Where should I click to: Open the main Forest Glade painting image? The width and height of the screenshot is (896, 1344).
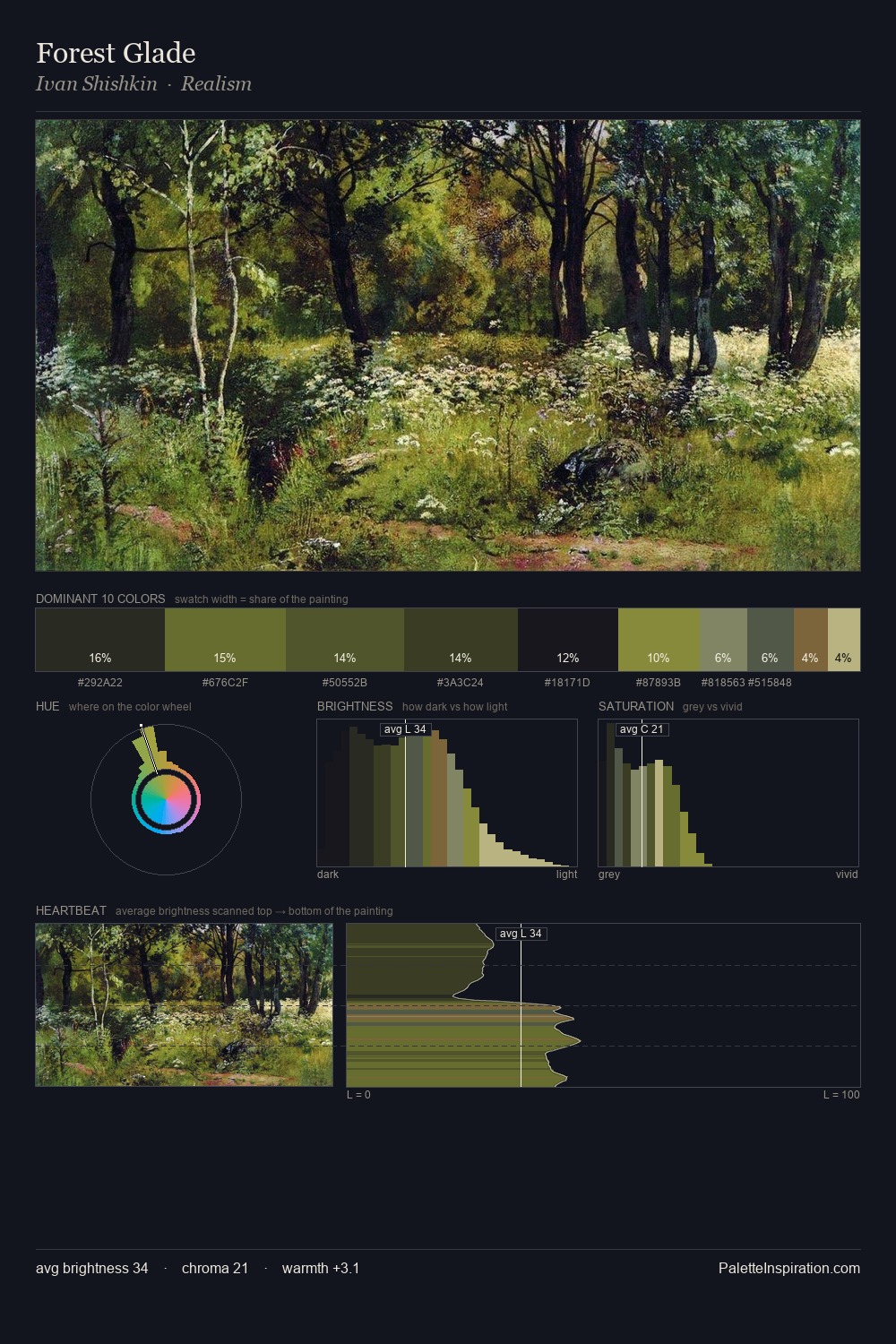point(448,345)
